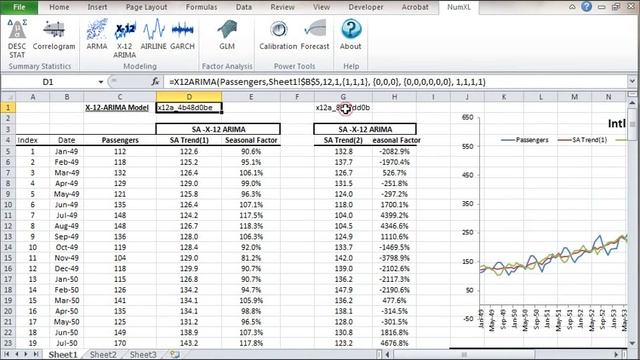Switch to the Insert ribbon tab
This screenshot has width=640, height=360.
[97, 7]
